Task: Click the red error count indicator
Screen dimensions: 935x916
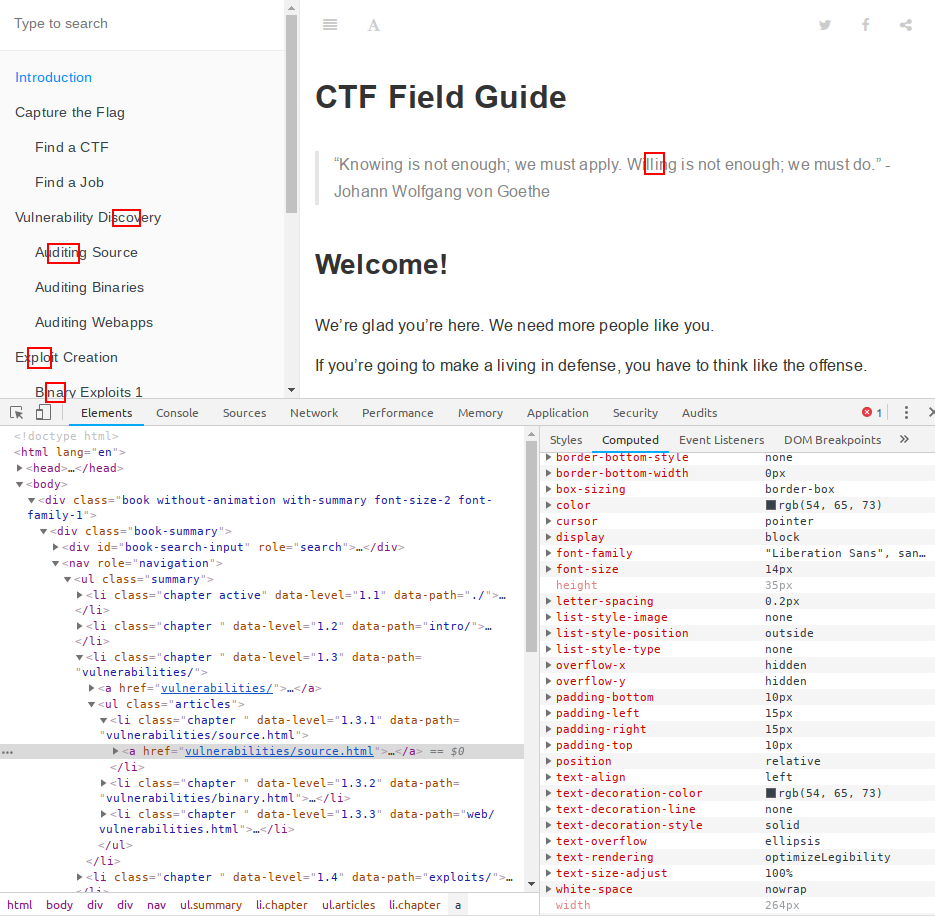Action: [x=872, y=413]
